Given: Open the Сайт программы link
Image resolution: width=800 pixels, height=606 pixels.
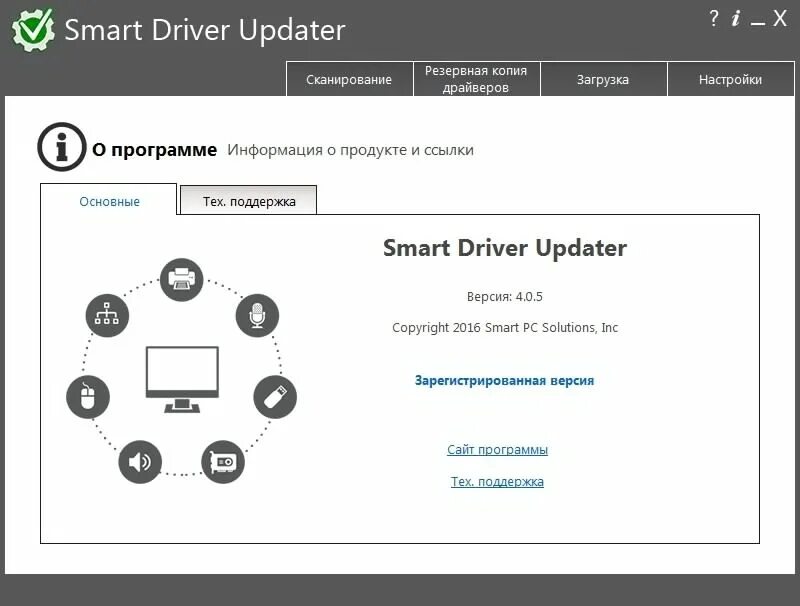Looking at the screenshot, I should 497,449.
